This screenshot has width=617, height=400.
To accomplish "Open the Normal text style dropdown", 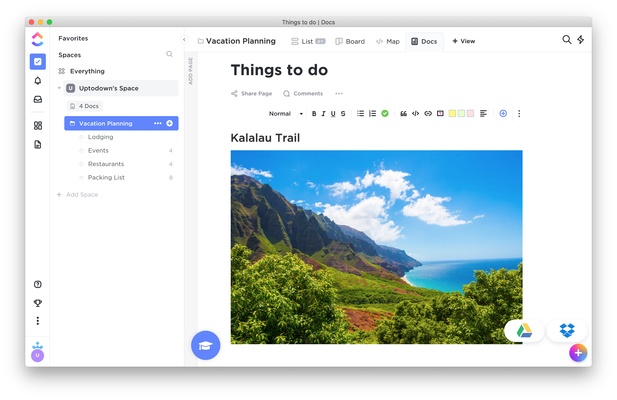I will pyautogui.click(x=286, y=114).
